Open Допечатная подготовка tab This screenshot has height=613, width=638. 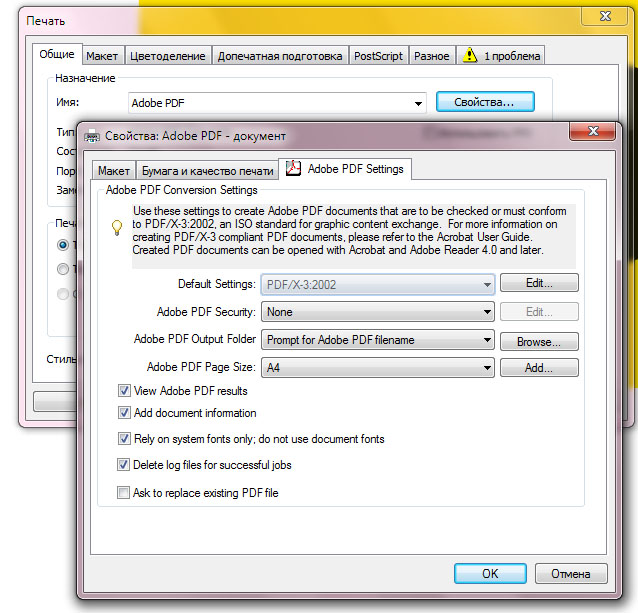coord(280,56)
